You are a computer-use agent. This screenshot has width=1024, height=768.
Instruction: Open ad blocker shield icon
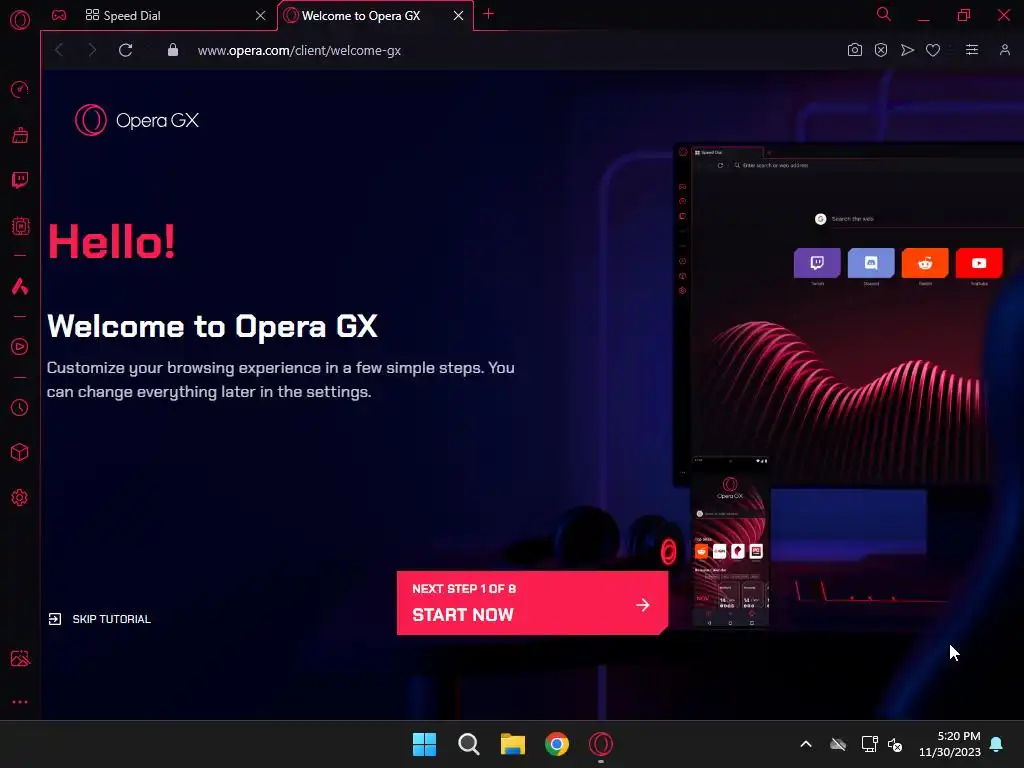(x=881, y=50)
